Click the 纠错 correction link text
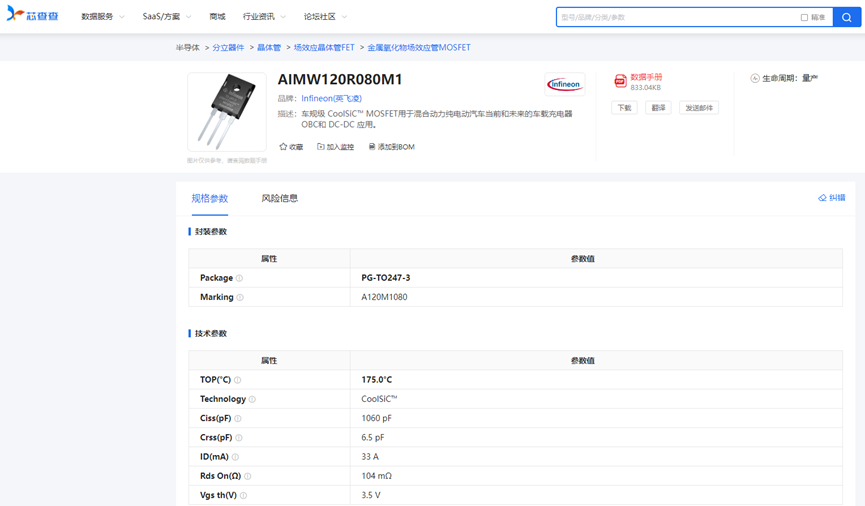 (x=837, y=198)
